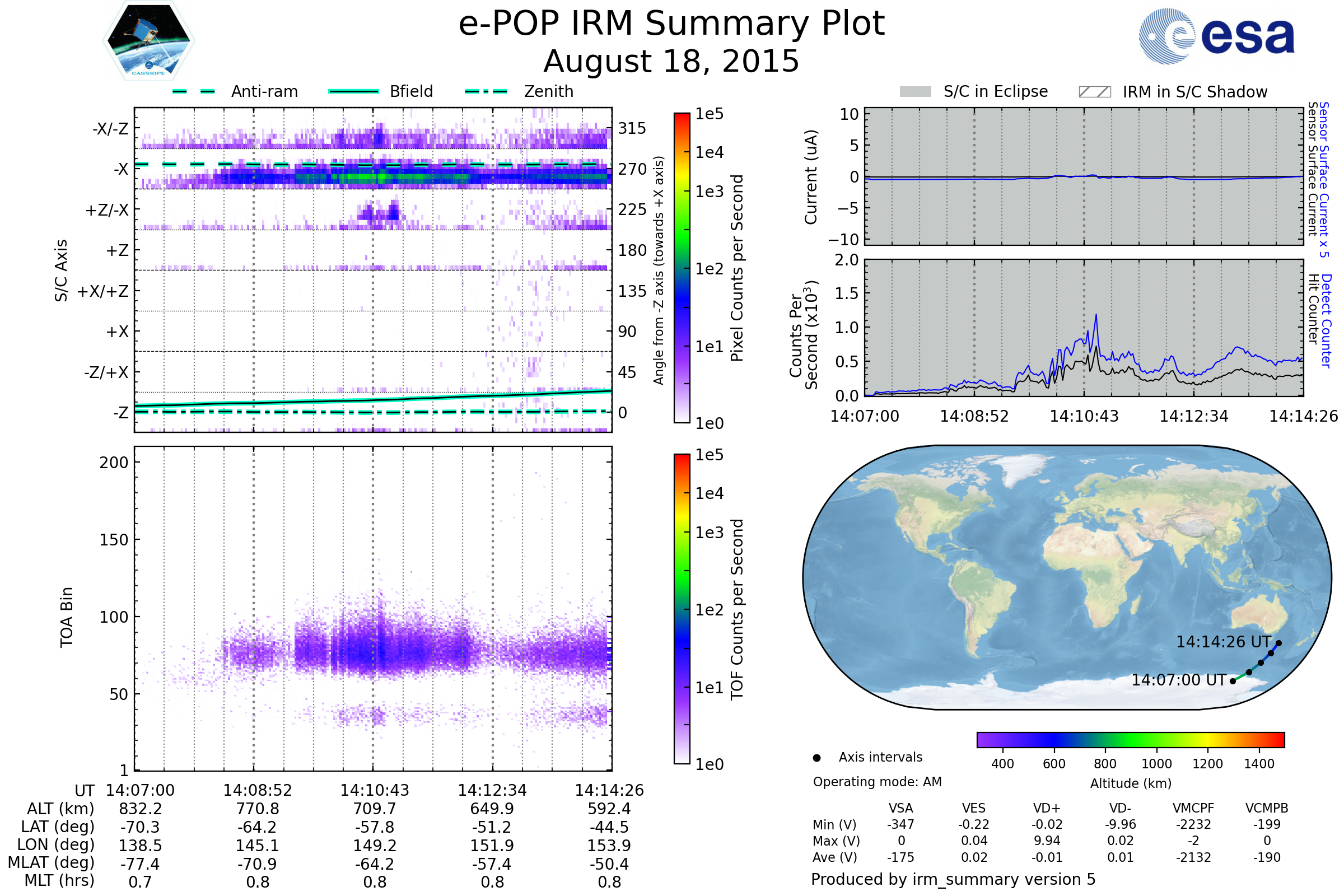
Task: Click the VMCPF column header
Action: click(1193, 808)
